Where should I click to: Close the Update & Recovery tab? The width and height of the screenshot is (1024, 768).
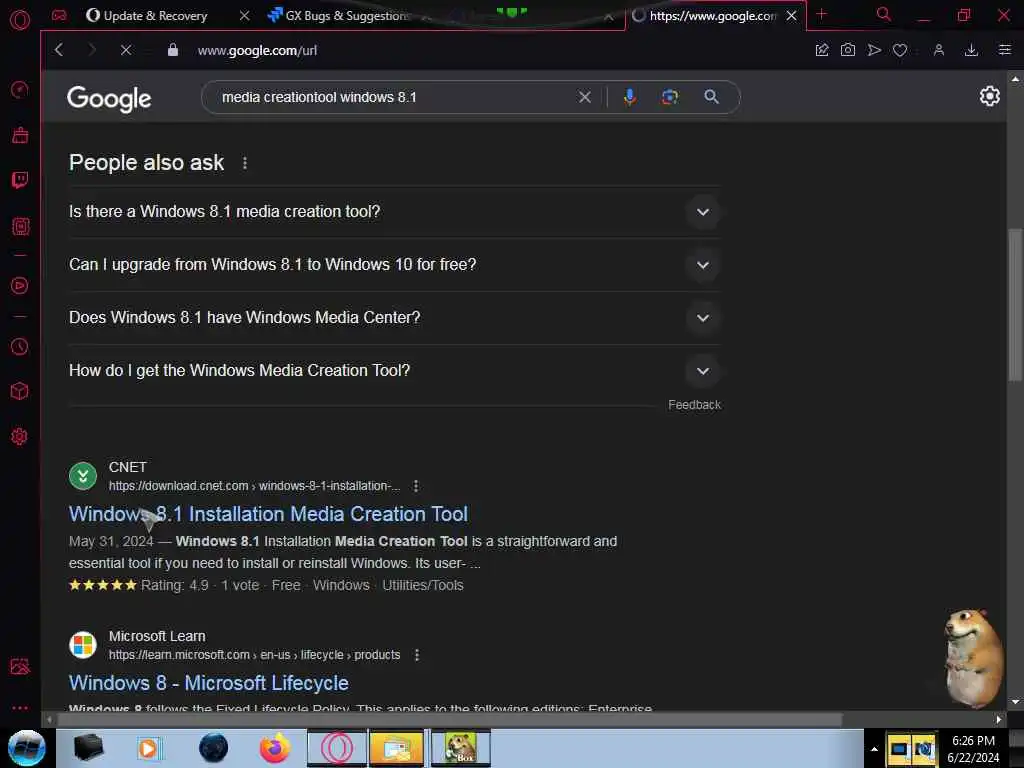(244, 16)
